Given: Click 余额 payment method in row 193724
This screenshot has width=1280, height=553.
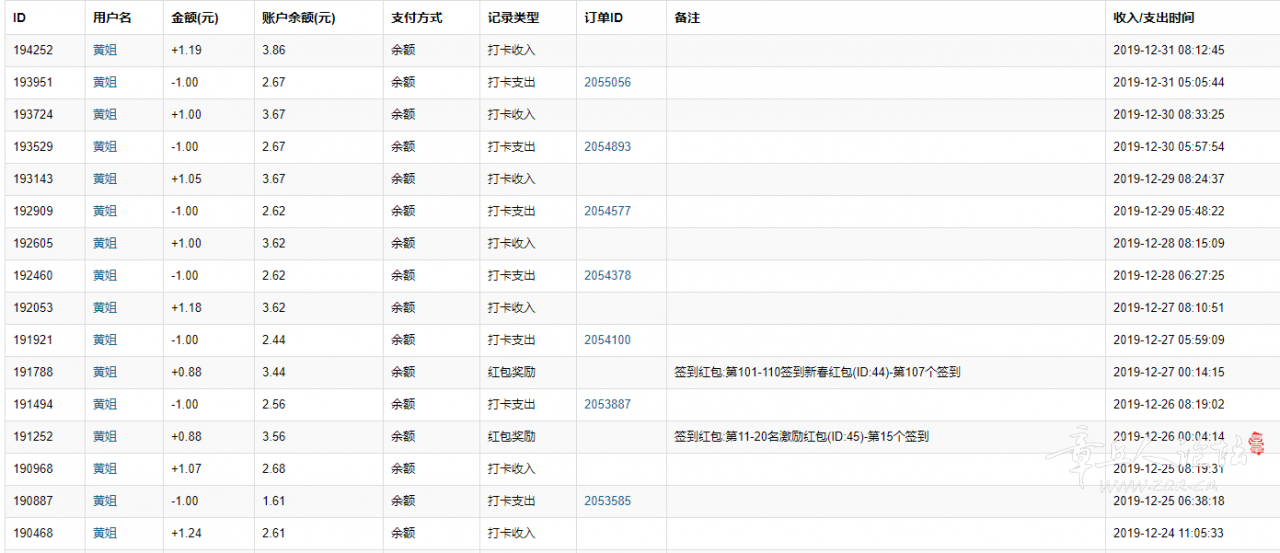Looking at the screenshot, I should (403, 115).
